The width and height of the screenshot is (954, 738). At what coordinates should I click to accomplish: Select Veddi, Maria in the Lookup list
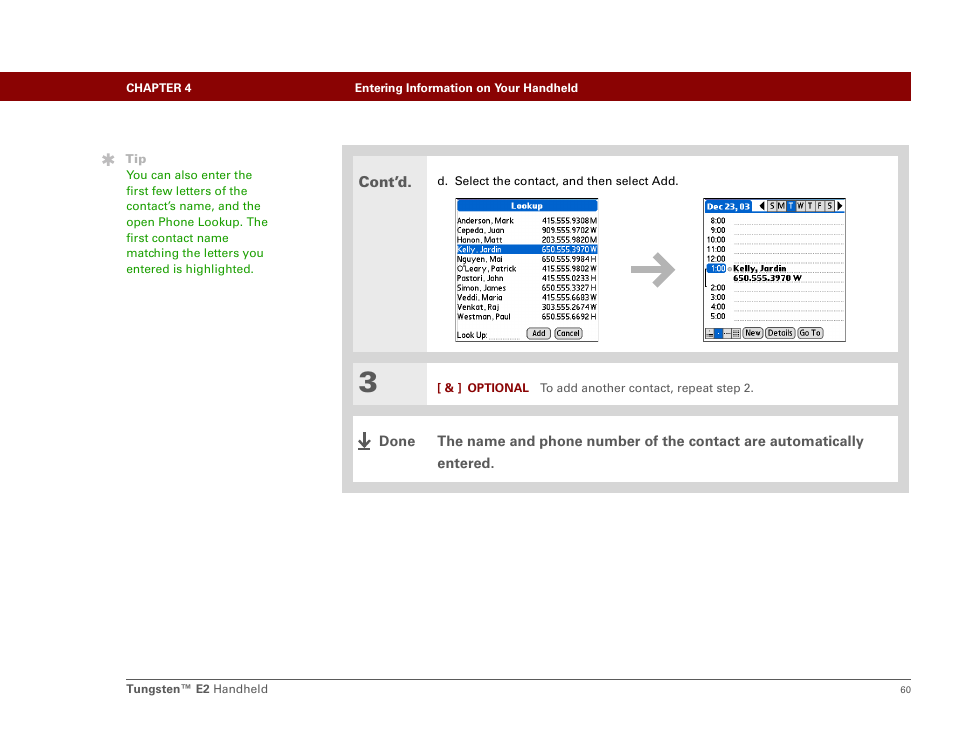(527, 298)
